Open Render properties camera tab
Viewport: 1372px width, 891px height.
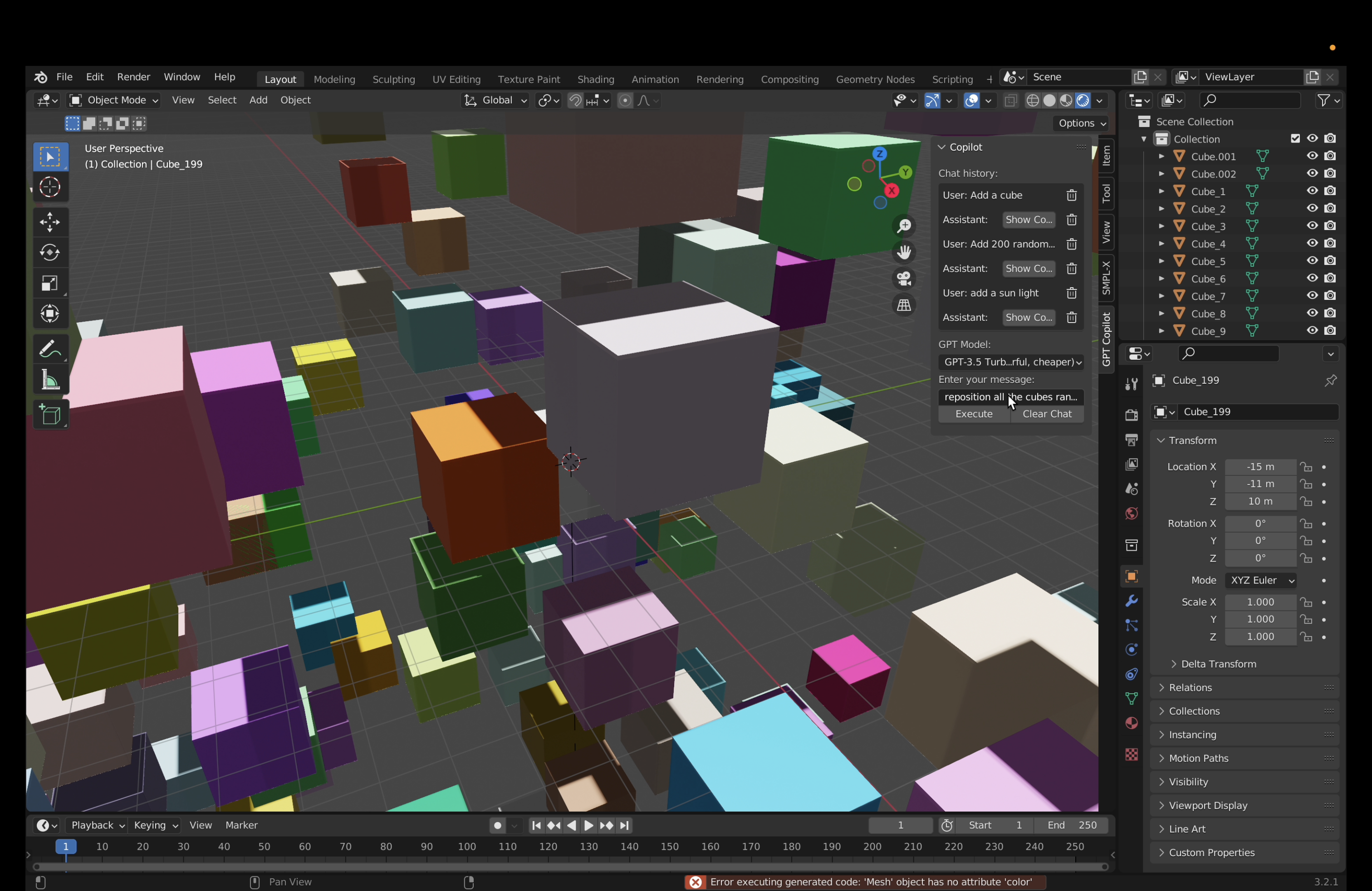pyautogui.click(x=1131, y=415)
